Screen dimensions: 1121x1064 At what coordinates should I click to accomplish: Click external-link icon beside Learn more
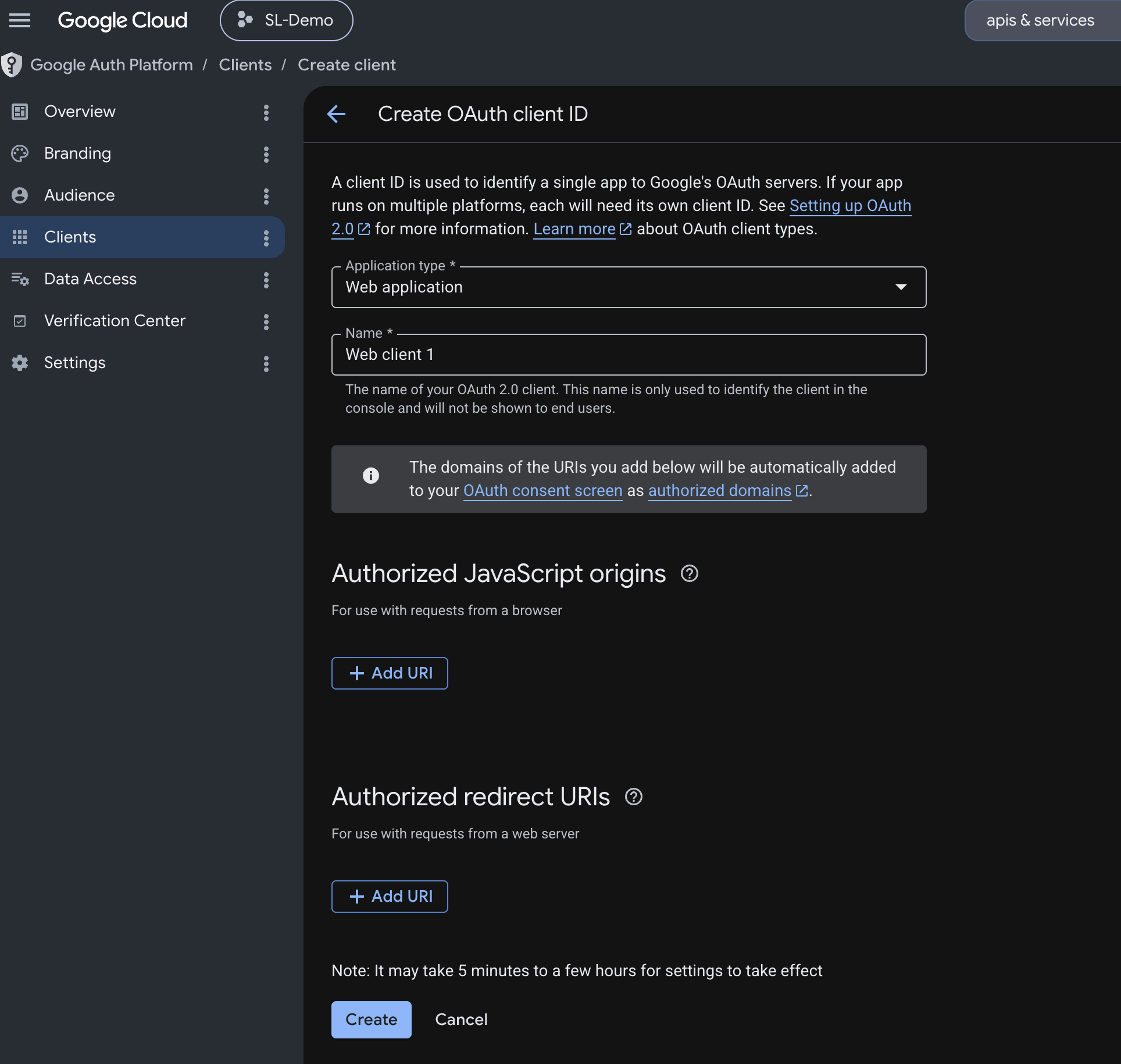(x=626, y=230)
